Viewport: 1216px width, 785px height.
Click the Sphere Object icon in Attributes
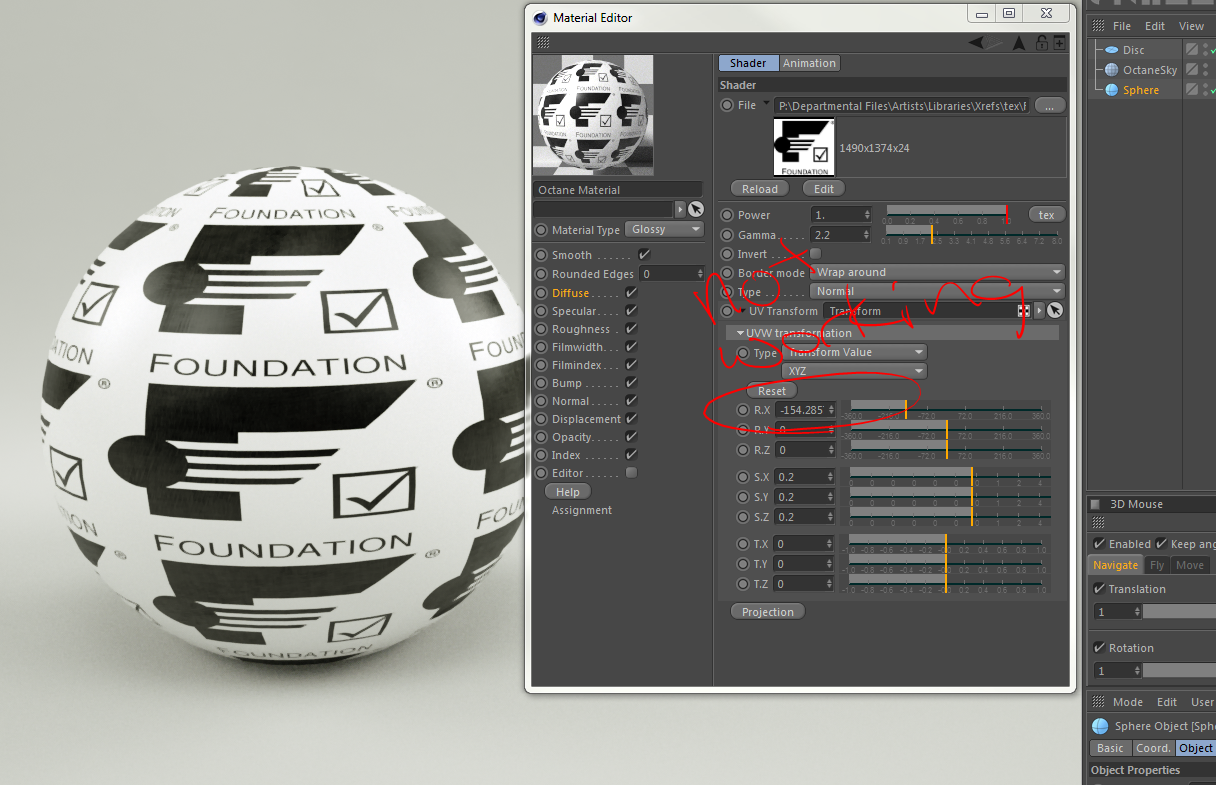click(x=1100, y=726)
